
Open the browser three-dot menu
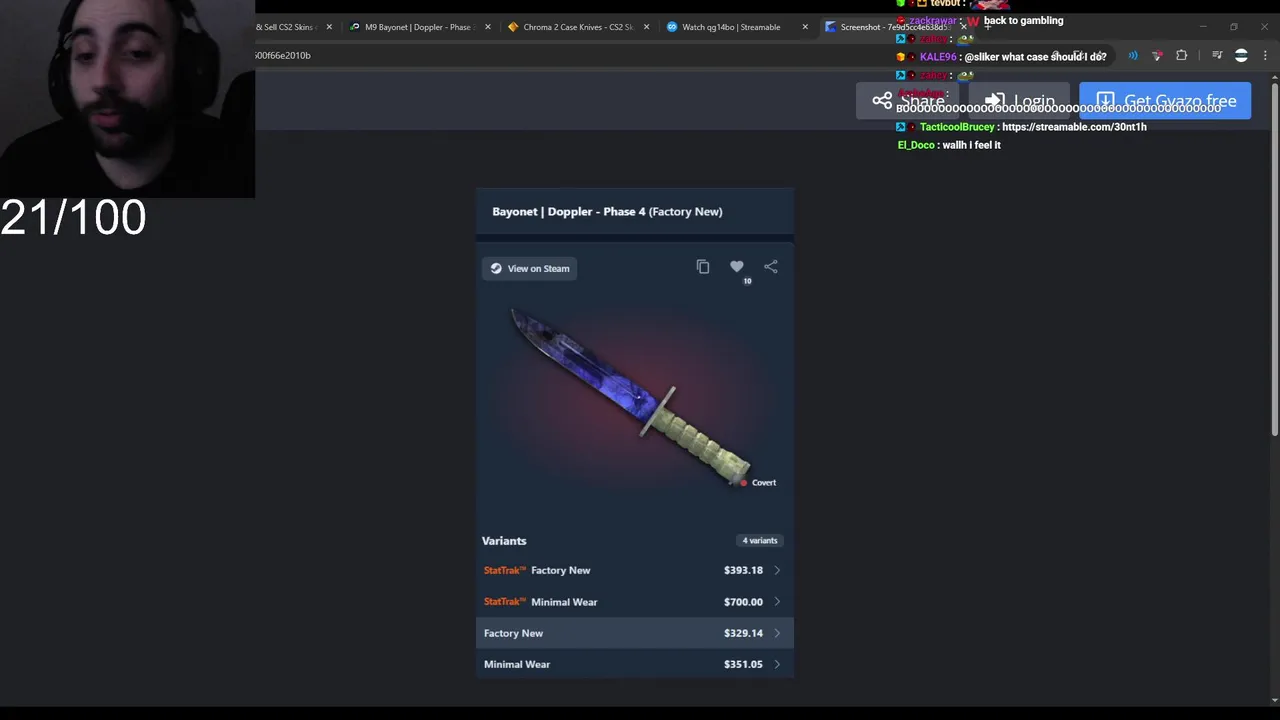[1265, 56]
